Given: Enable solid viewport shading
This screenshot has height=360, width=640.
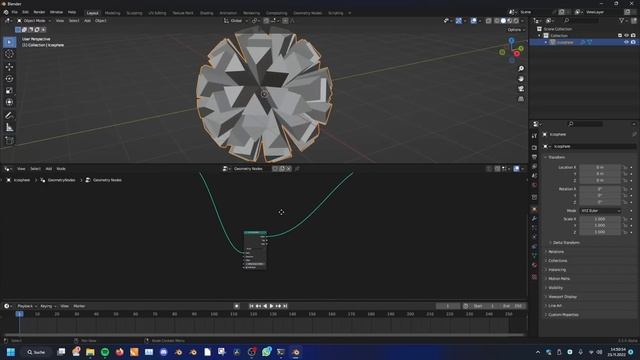Looking at the screenshot, I should click(503, 21).
